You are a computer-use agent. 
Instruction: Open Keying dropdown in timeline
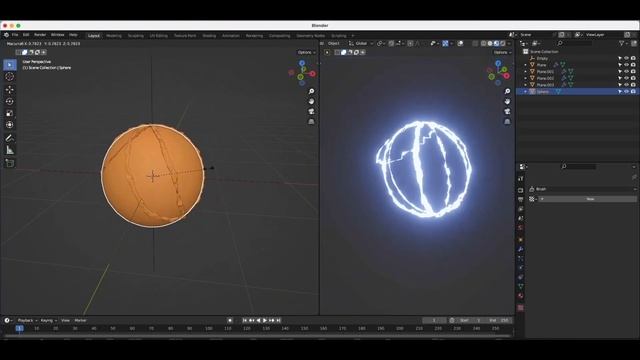49,320
